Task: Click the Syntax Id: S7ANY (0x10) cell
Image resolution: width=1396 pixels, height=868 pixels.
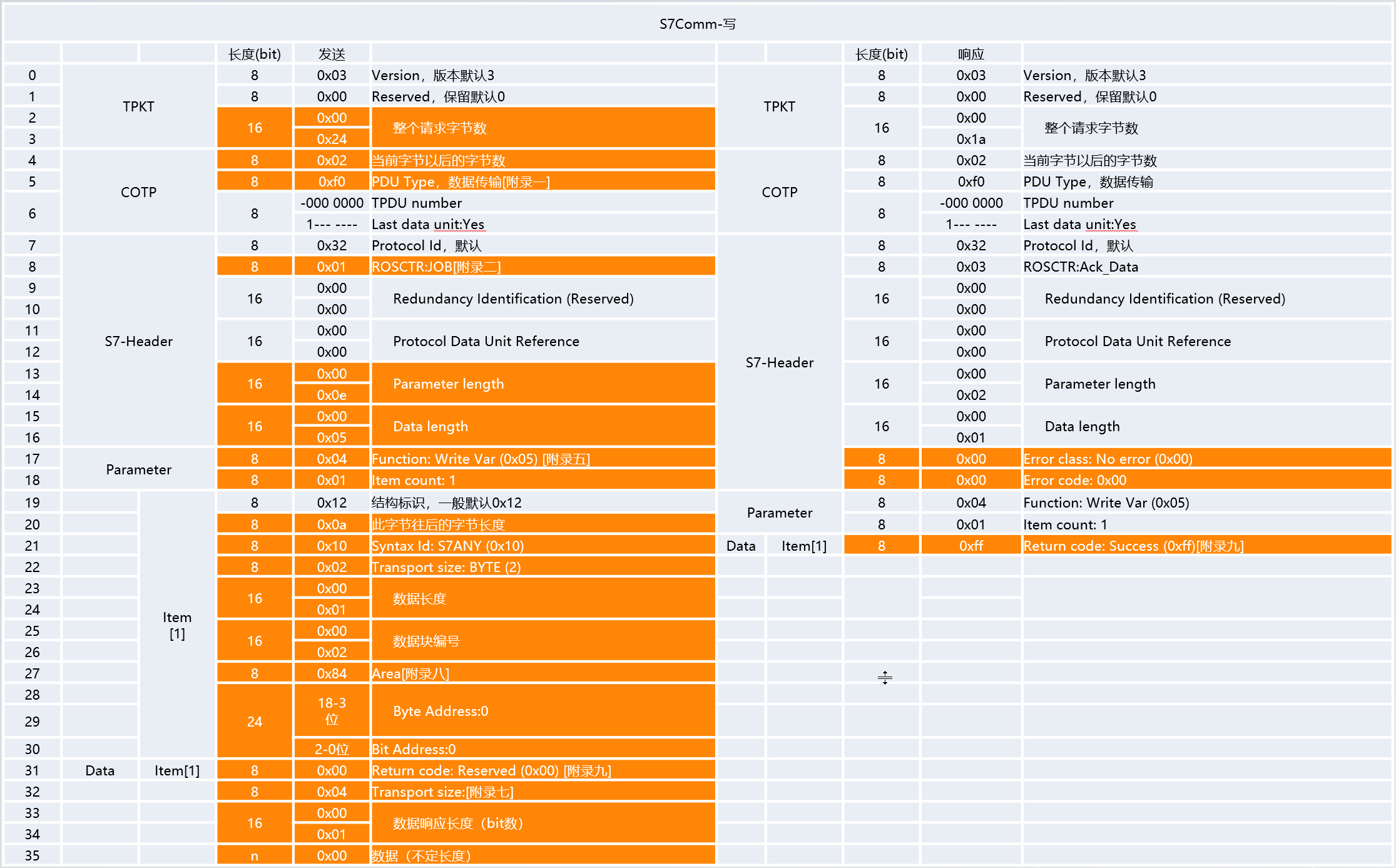Action: click(542, 546)
